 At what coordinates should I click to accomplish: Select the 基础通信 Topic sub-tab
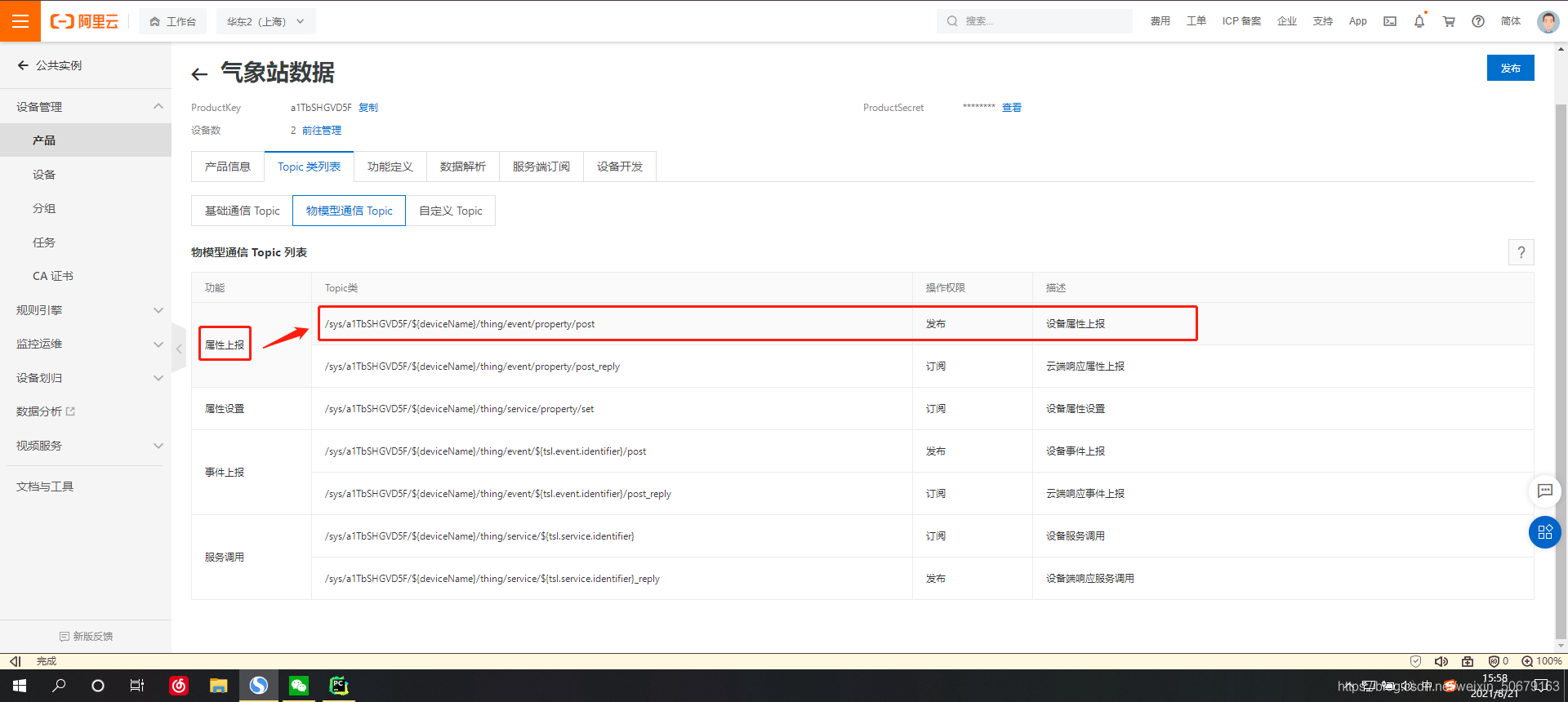point(243,211)
